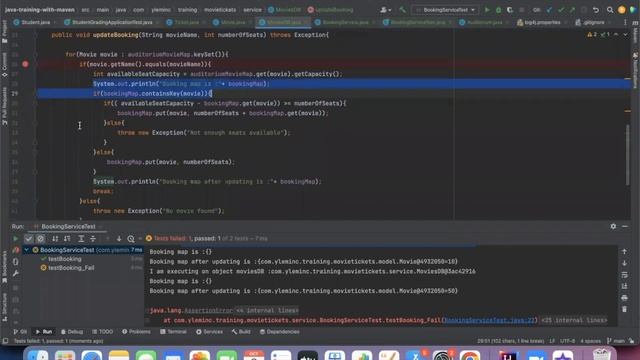Open the user account dropdown
Viewport: 640px width, 360px height.
(x=385, y=10)
